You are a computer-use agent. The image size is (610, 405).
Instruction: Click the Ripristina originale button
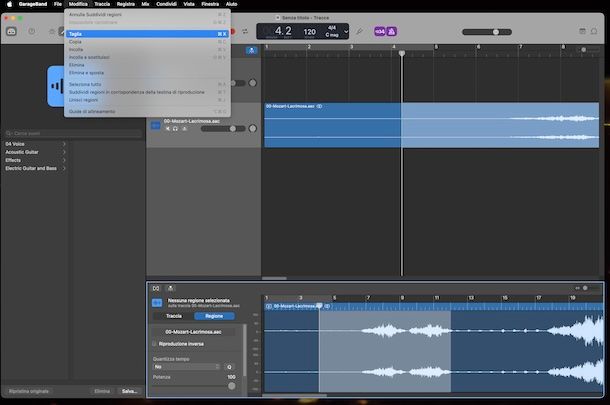[29, 391]
